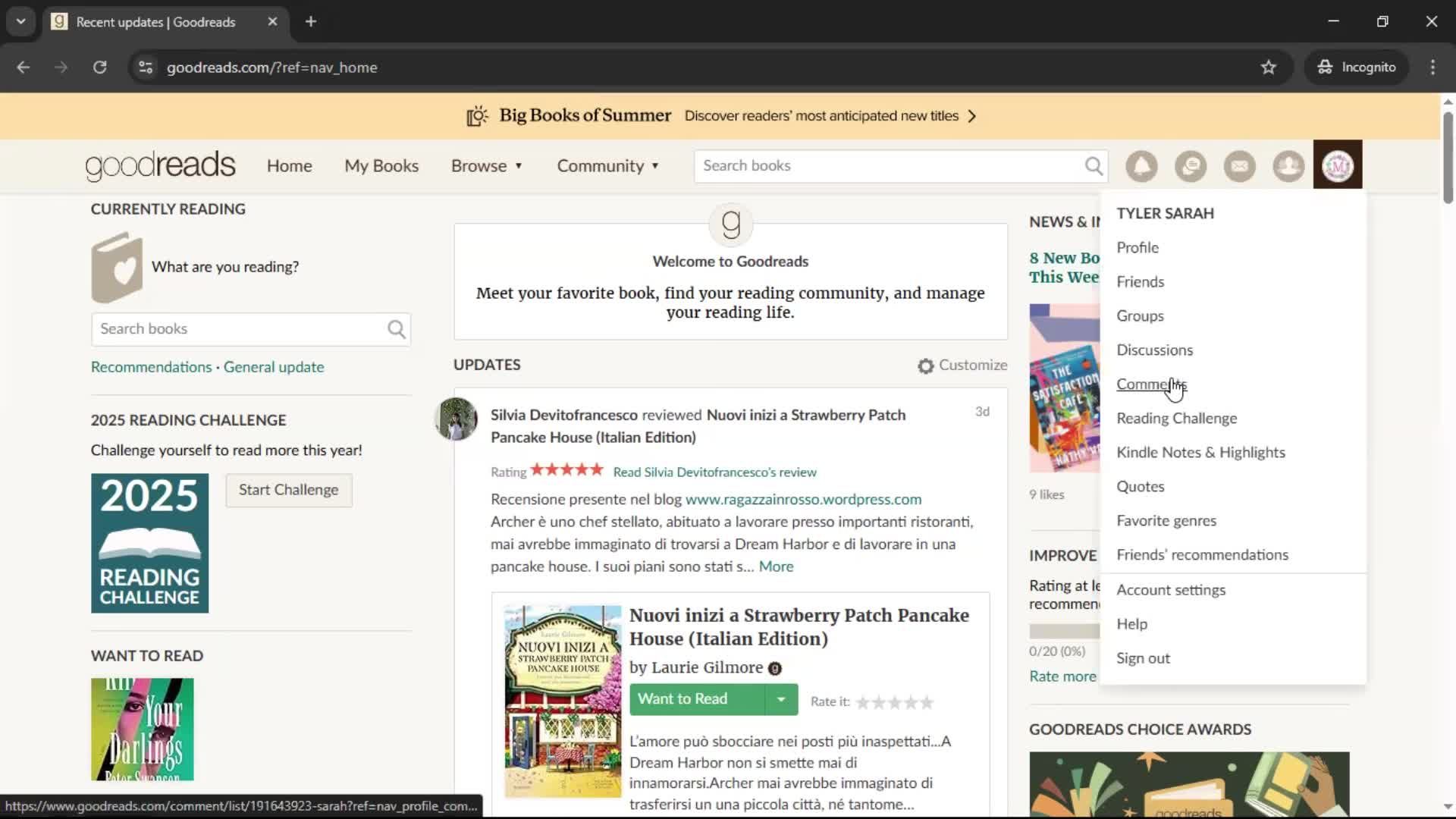Open the Recommendations link
The image size is (1456, 819).
tap(151, 367)
